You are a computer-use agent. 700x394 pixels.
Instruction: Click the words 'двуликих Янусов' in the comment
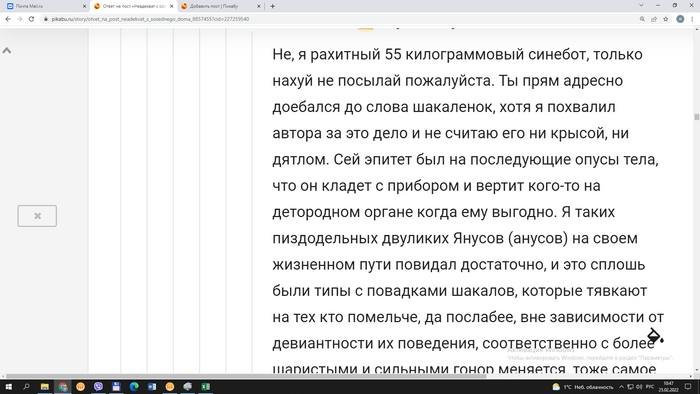pos(442,239)
